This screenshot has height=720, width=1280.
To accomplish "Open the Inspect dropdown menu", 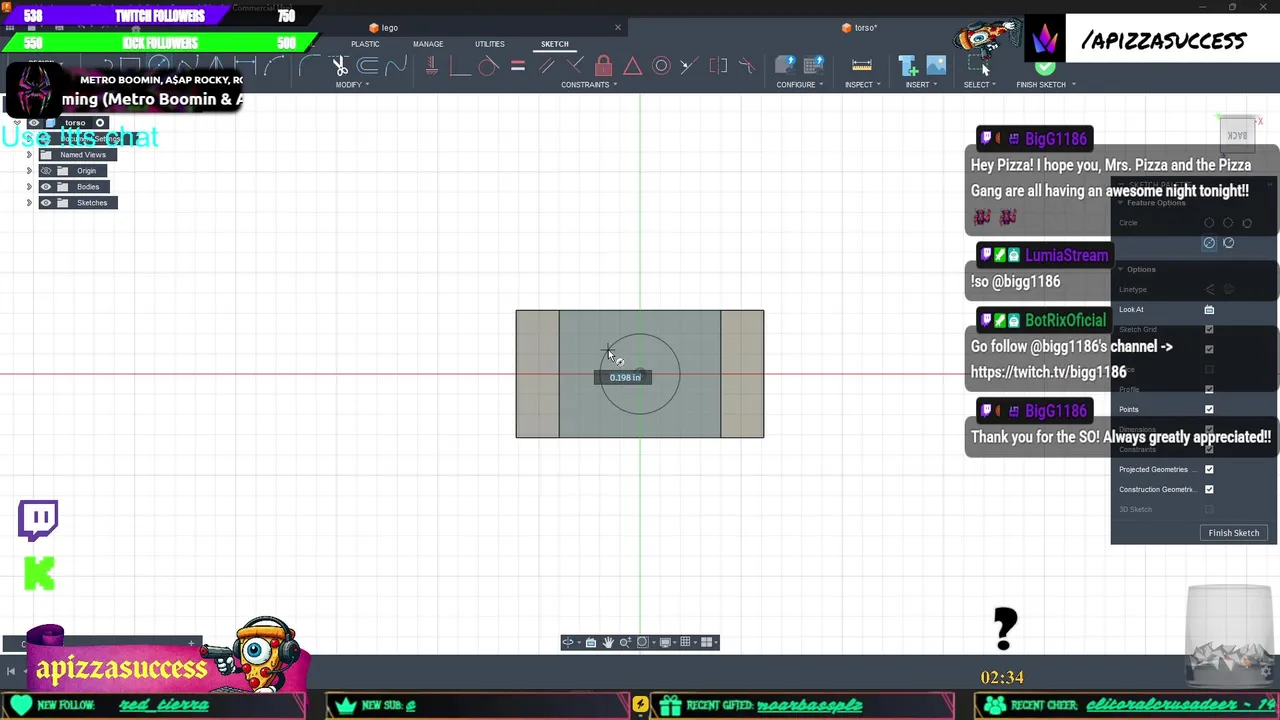I will click(862, 85).
